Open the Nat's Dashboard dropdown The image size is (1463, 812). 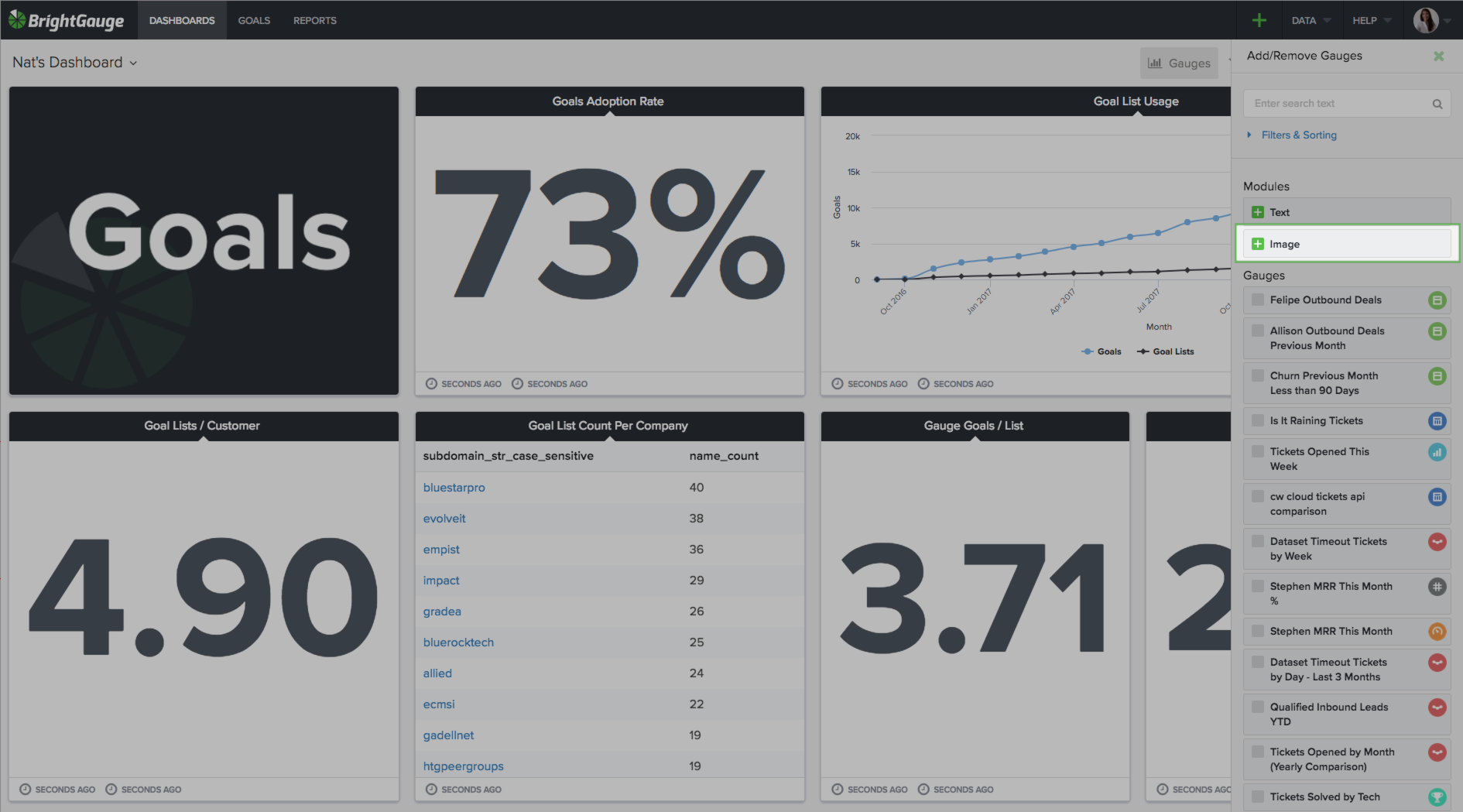[x=74, y=63]
